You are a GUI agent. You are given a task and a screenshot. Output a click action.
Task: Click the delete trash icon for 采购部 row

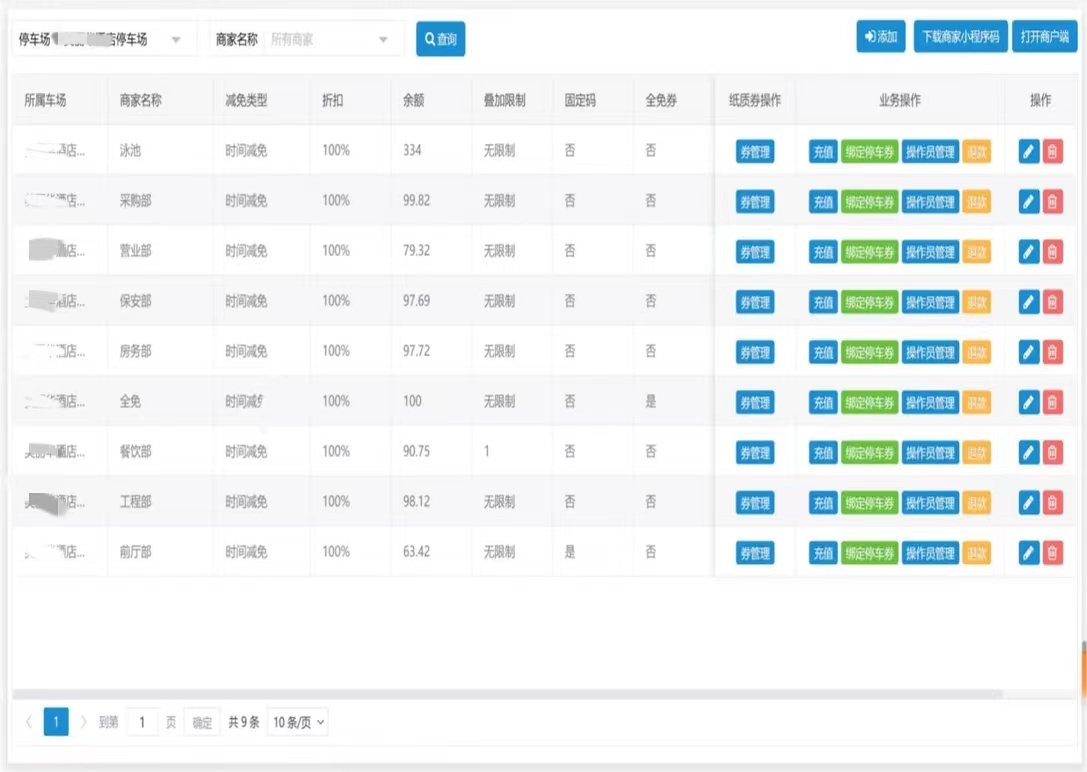click(1052, 201)
